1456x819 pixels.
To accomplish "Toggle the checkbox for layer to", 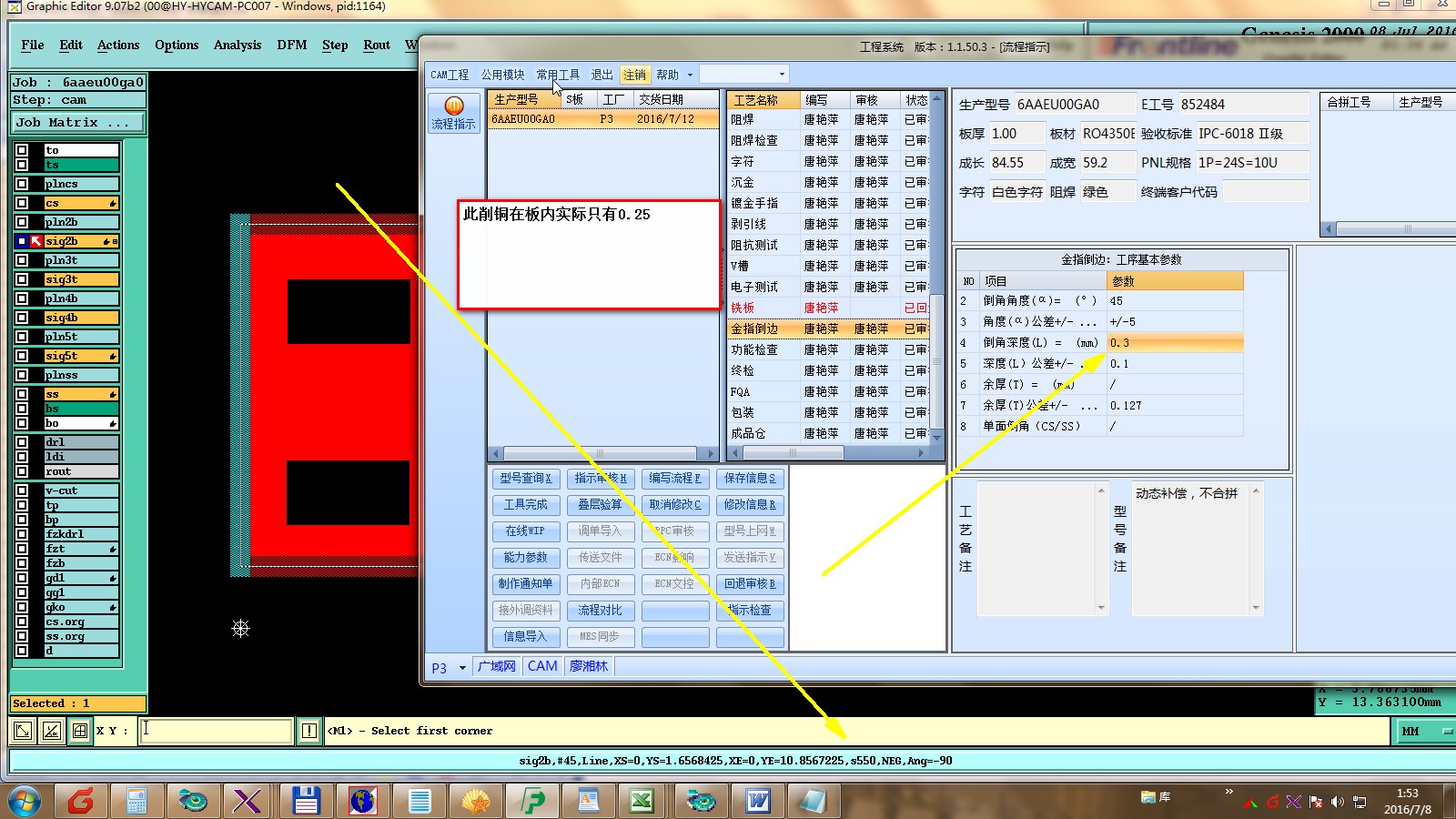I will [x=22, y=150].
